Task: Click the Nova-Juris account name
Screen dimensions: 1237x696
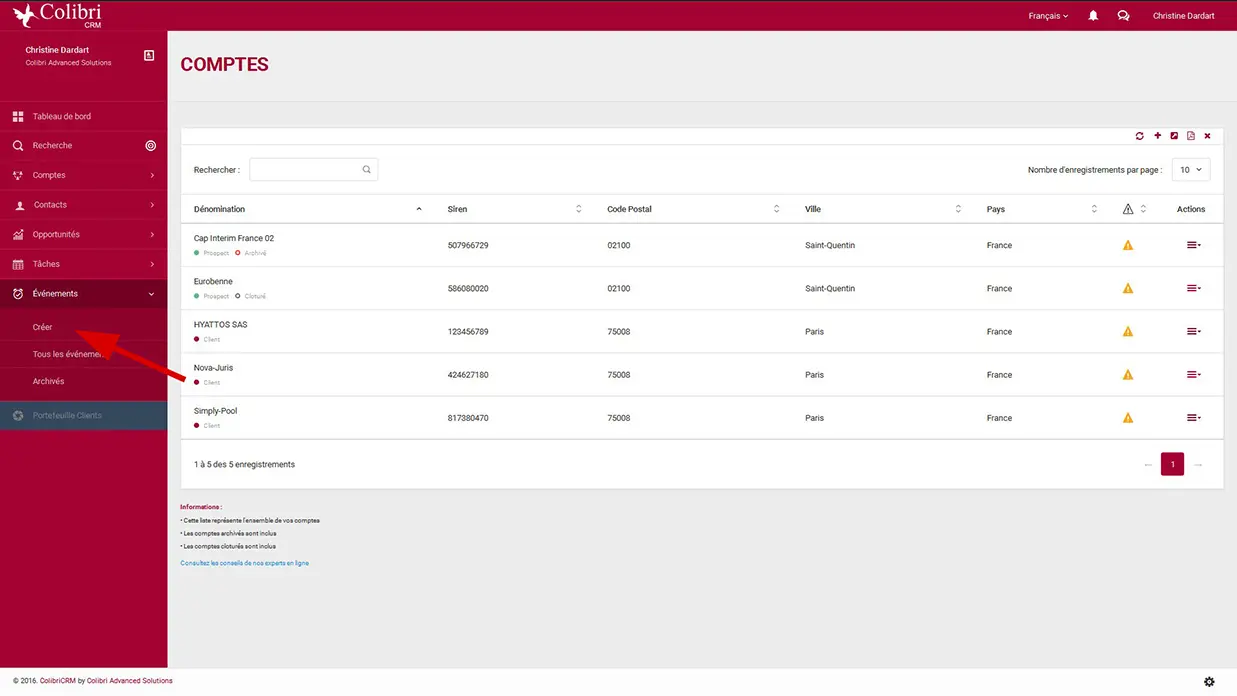Action: click(x=213, y=367)
